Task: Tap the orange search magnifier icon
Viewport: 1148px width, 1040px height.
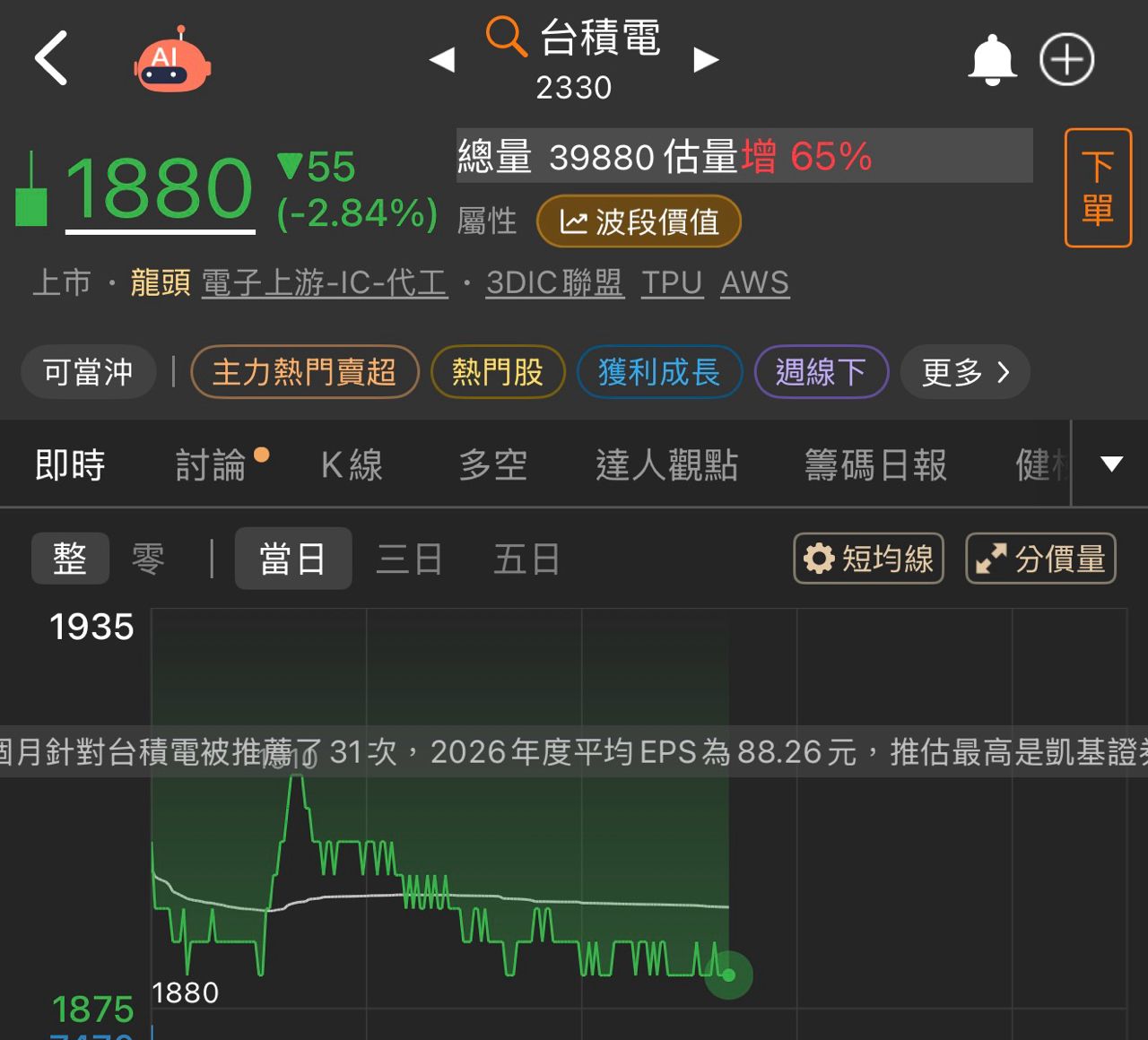Action: pyautogui.click(x=505, y=37)
